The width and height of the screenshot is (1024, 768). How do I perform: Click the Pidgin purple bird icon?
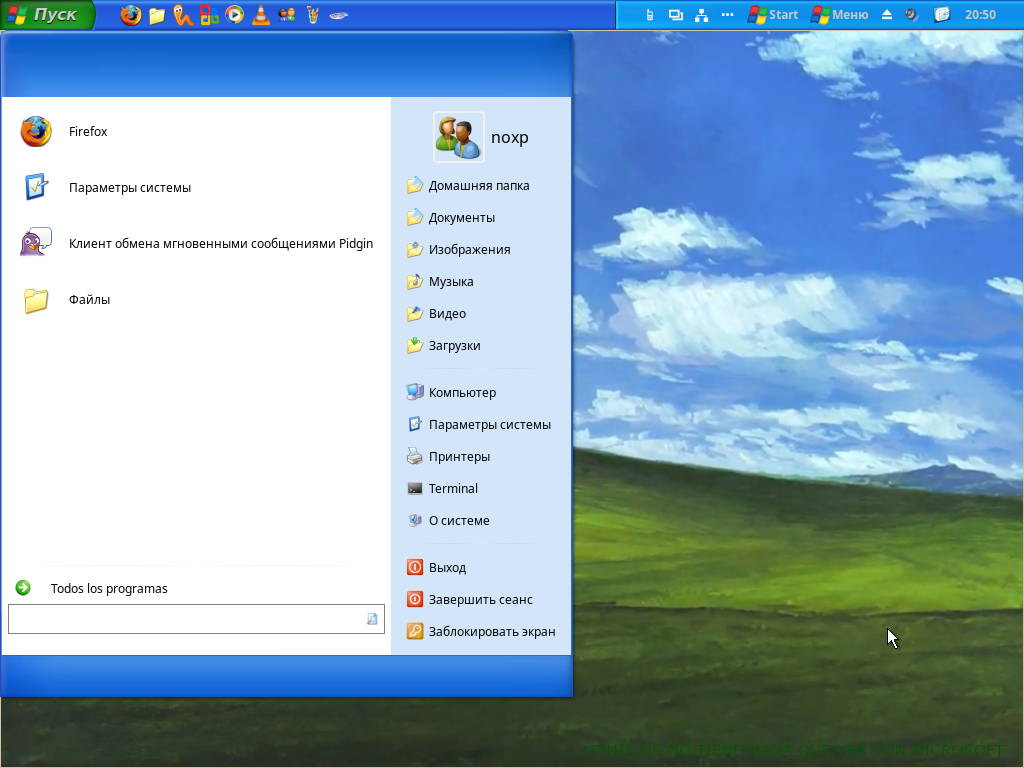pyautogui.click(x=36, y=243)
